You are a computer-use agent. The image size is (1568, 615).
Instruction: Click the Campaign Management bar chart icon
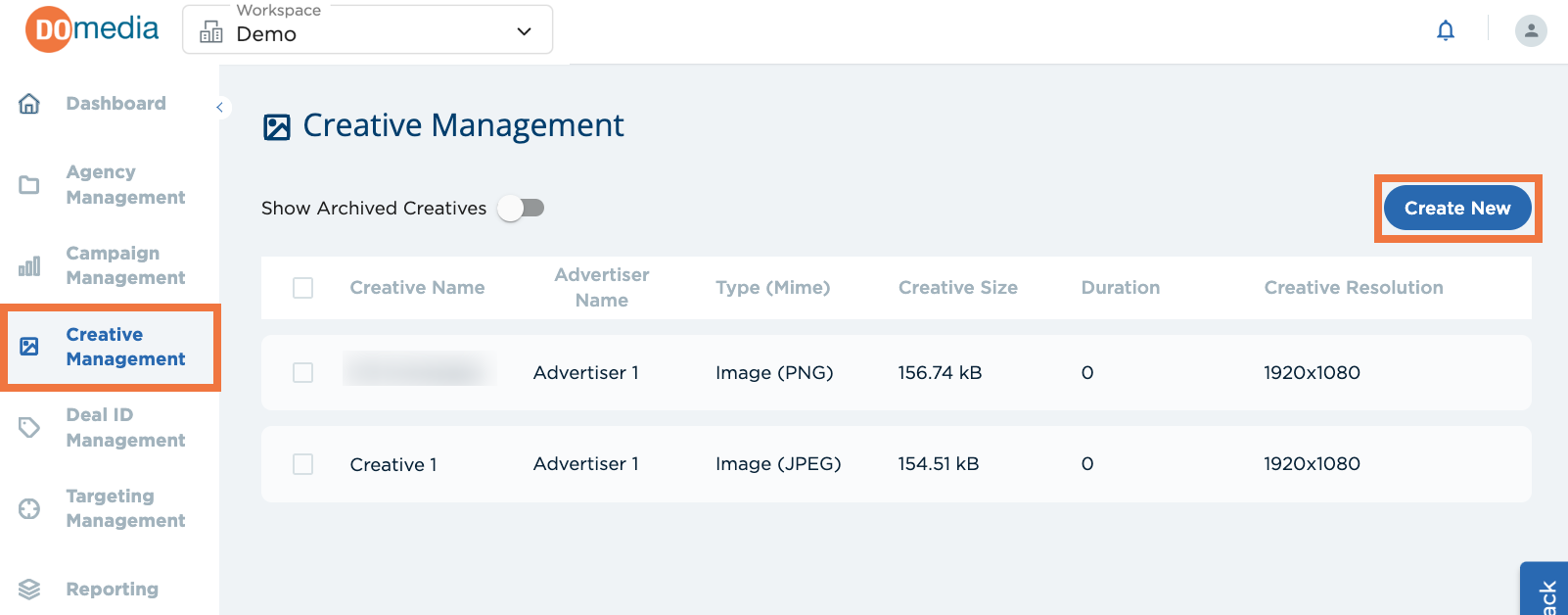pyautogui.click(x=29, y=265)
